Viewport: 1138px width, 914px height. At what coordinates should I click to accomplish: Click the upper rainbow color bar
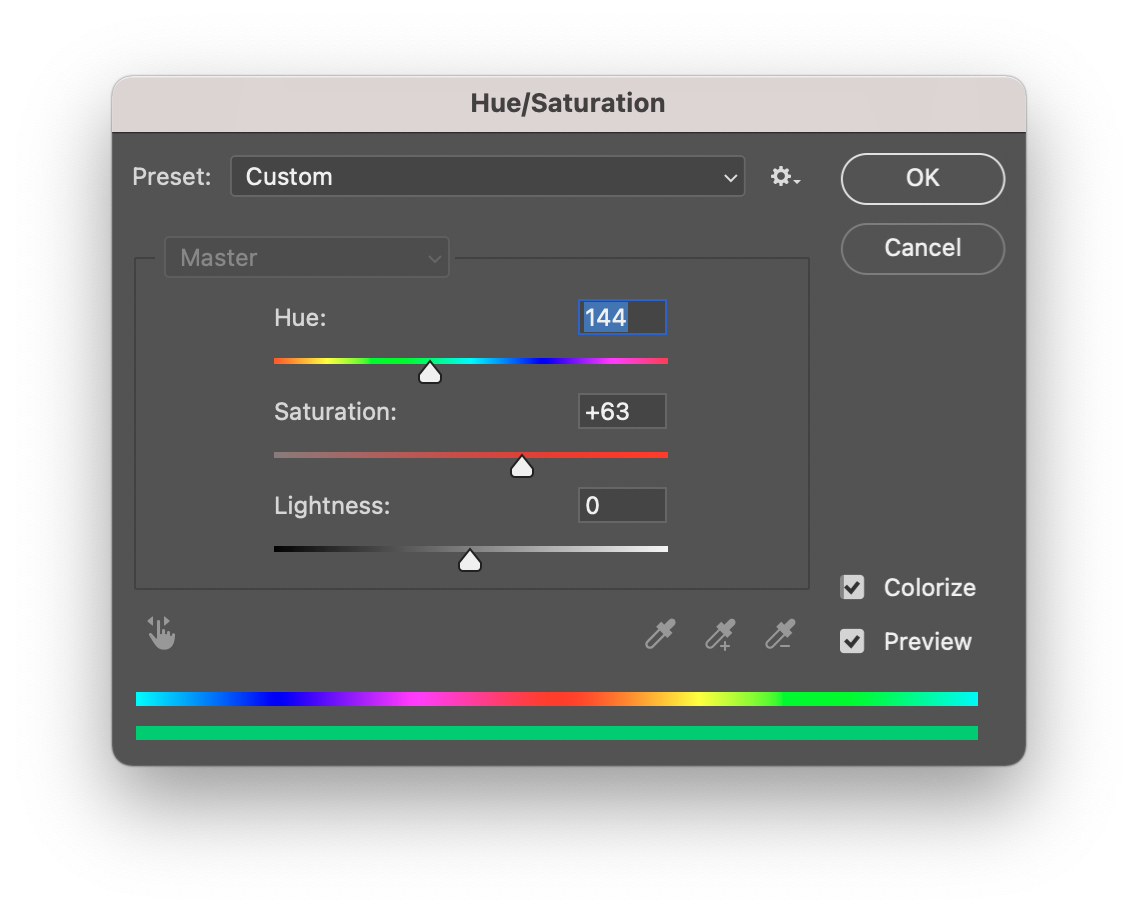click(557, 699)
